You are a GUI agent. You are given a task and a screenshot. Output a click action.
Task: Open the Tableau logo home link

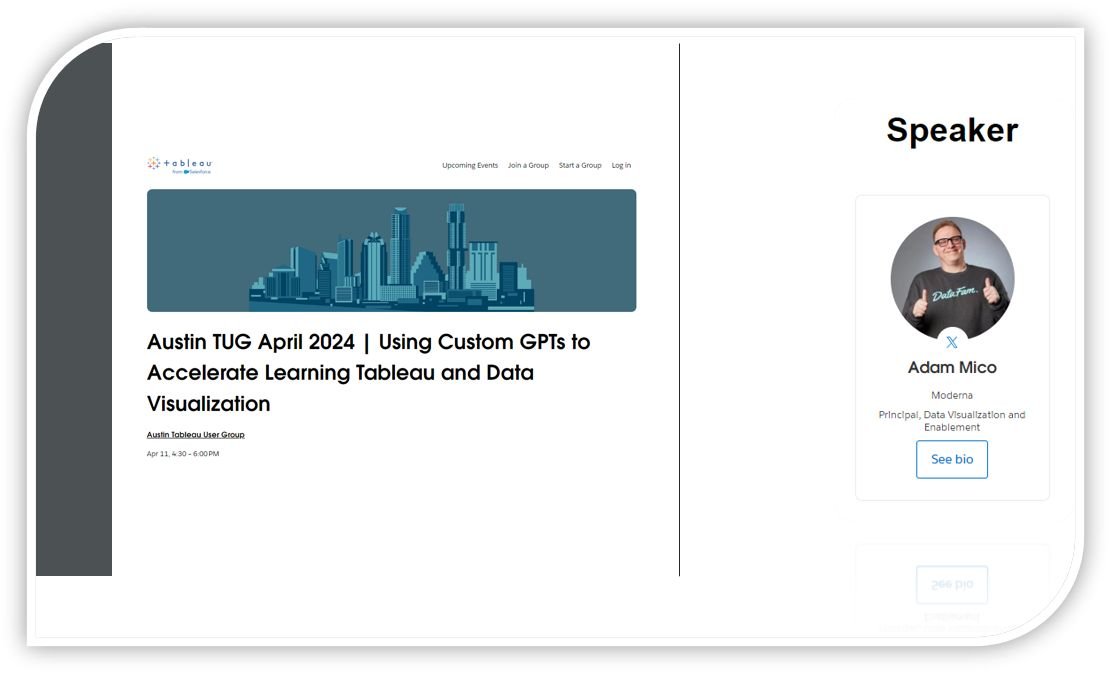179,165
